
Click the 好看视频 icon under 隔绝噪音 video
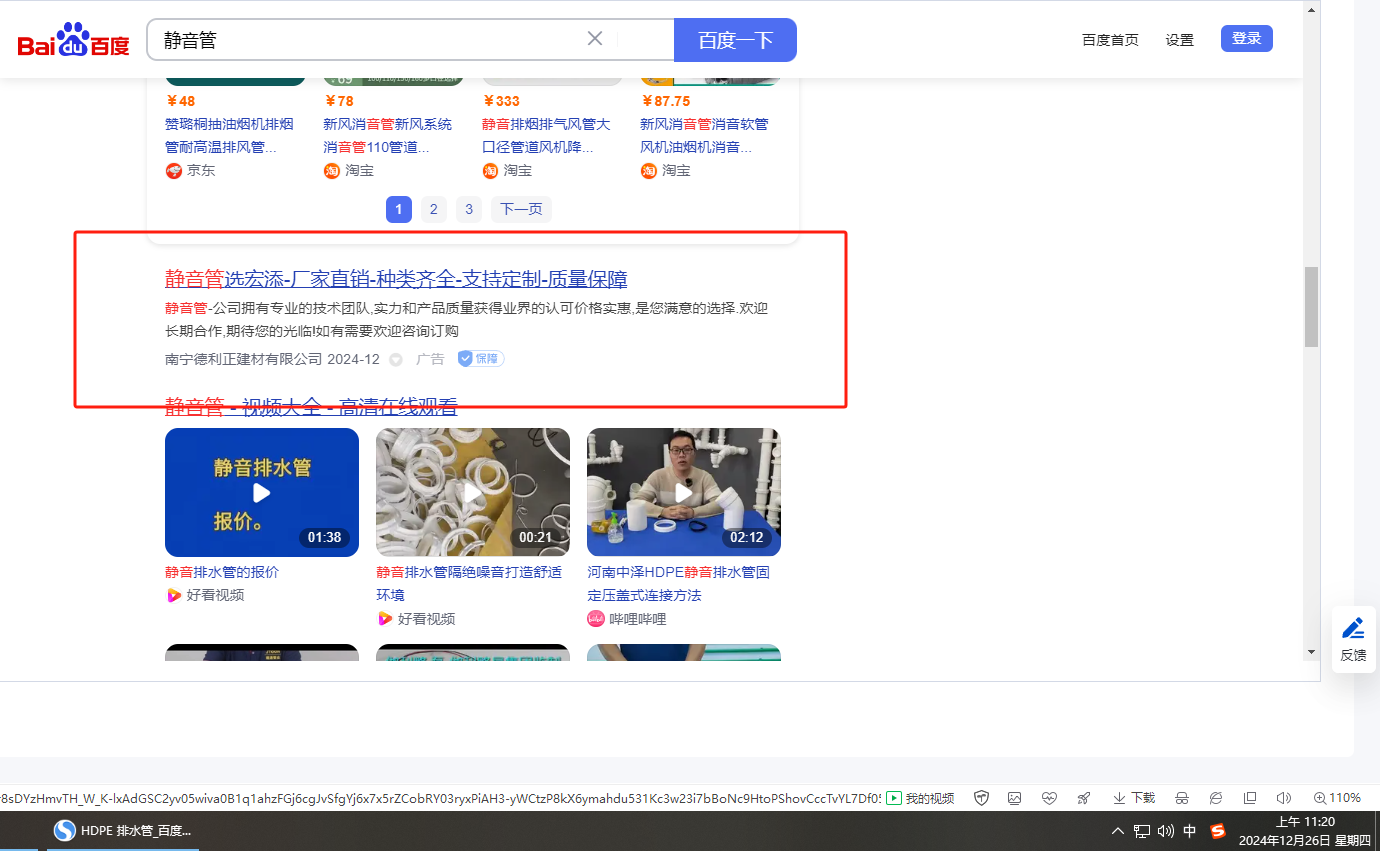pyautogui.click(x=385, y=619)
